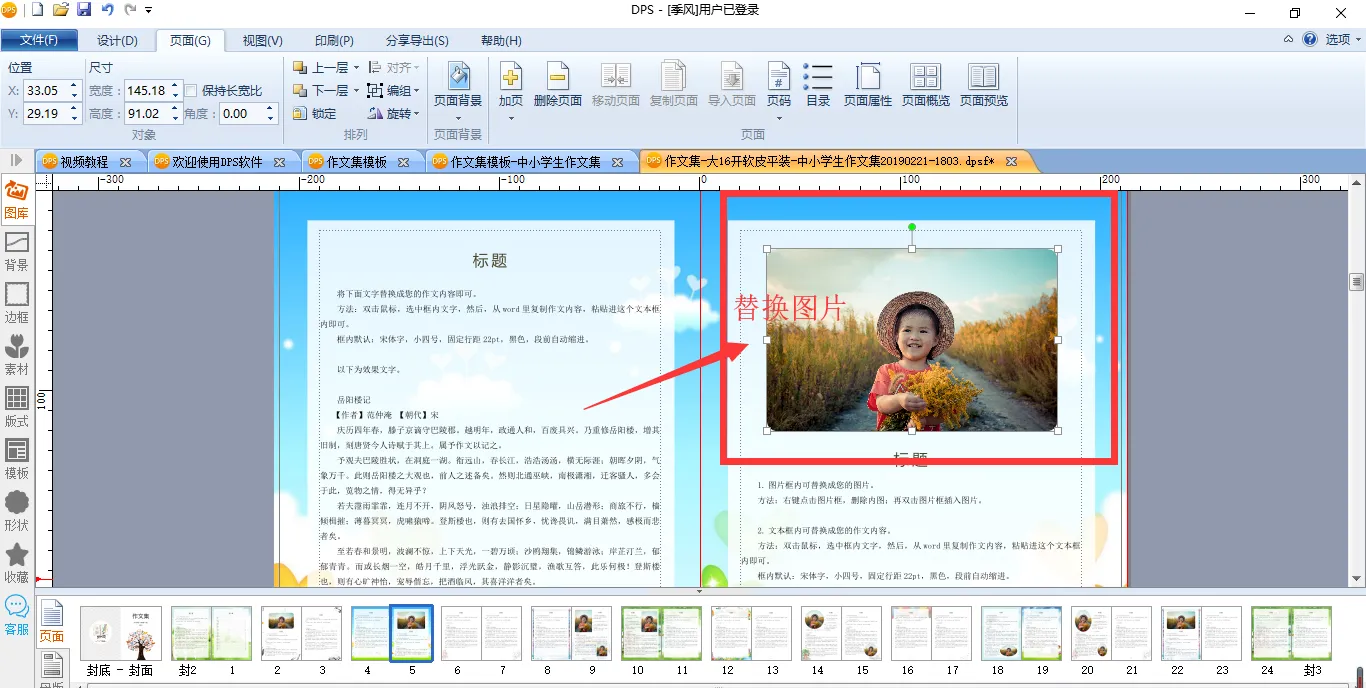Open 页面概览 page overview

point(926,85)
